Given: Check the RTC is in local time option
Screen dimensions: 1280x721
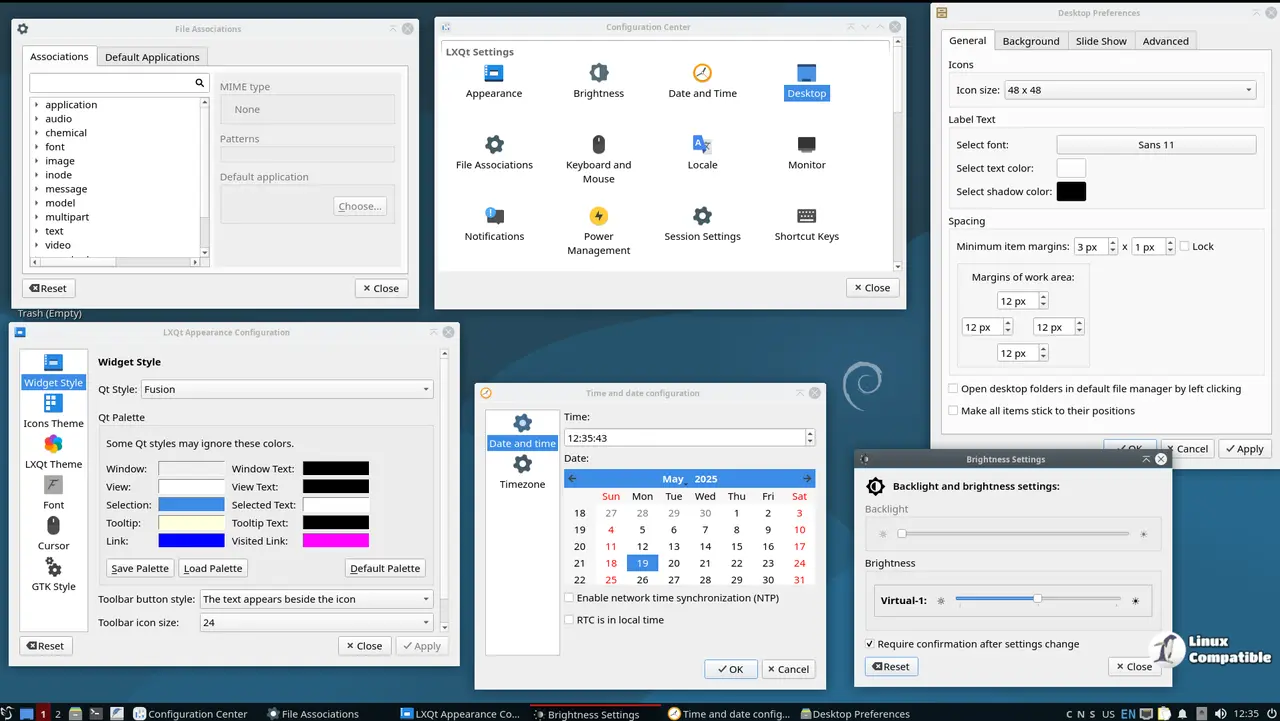Looking at the screenshot, I should (x=569, y=618).
